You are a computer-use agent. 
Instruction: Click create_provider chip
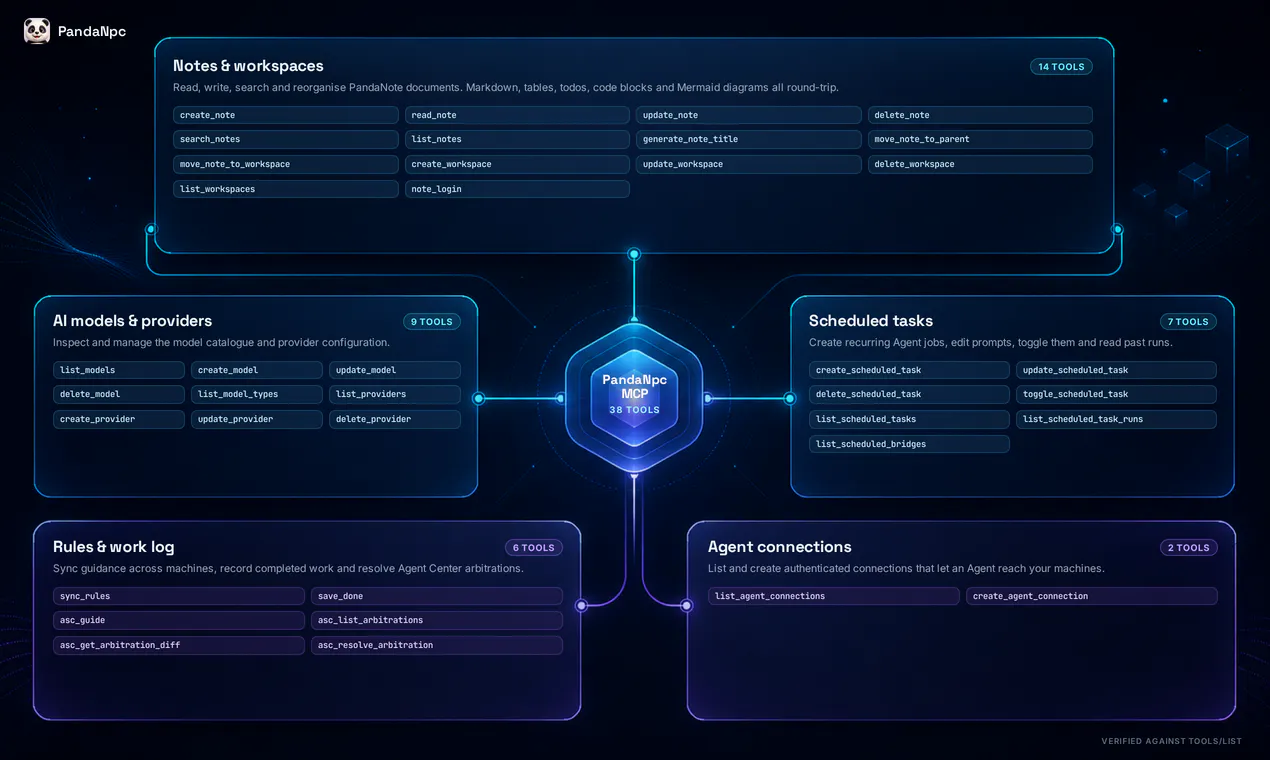(119, 419)
